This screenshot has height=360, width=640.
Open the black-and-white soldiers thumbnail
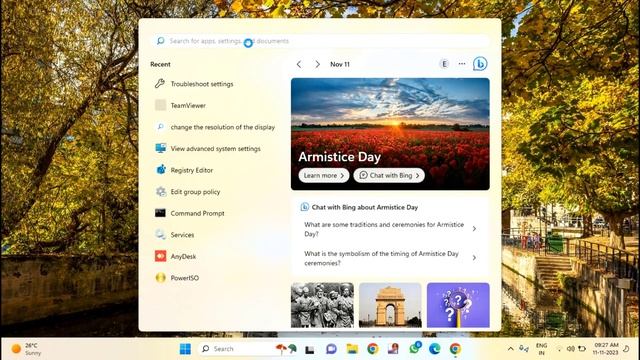(x=322, y=305)
